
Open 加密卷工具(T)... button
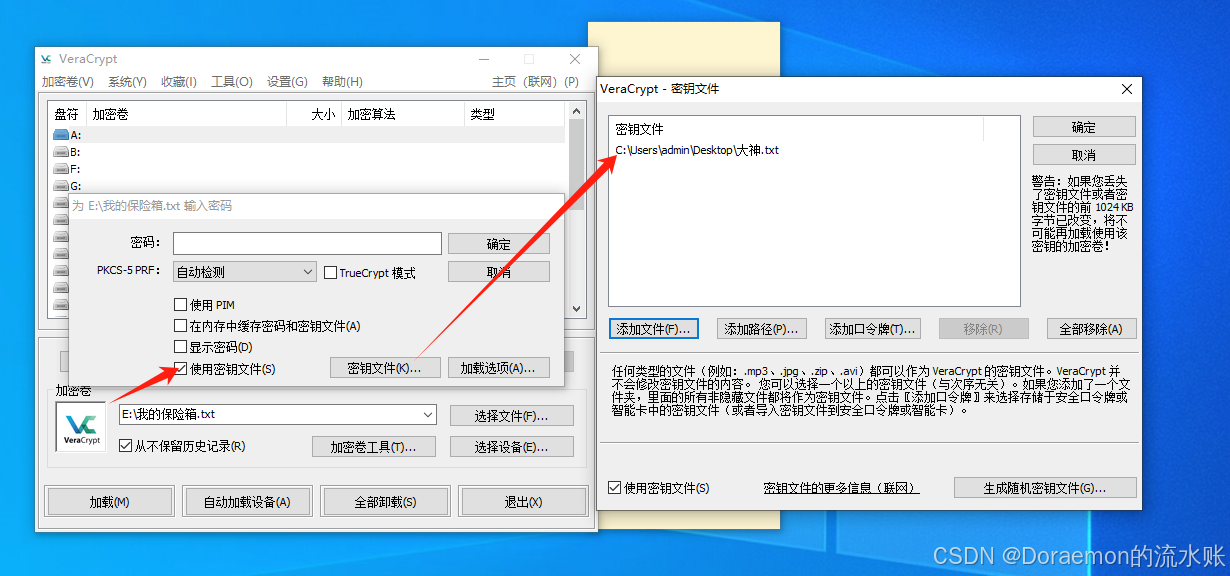point(374,447)
